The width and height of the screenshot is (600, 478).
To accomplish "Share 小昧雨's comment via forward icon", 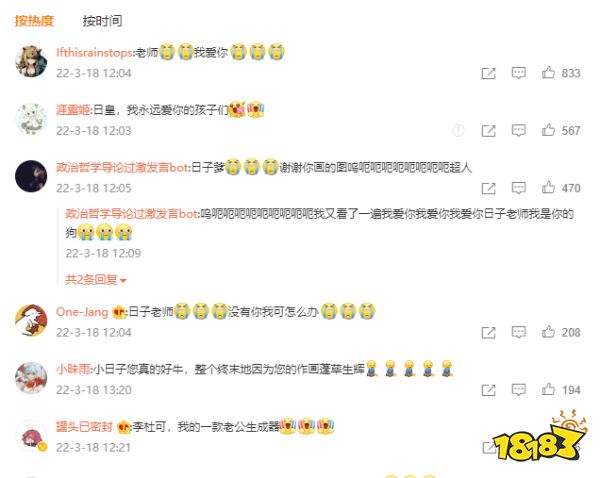I will [488, 390].
